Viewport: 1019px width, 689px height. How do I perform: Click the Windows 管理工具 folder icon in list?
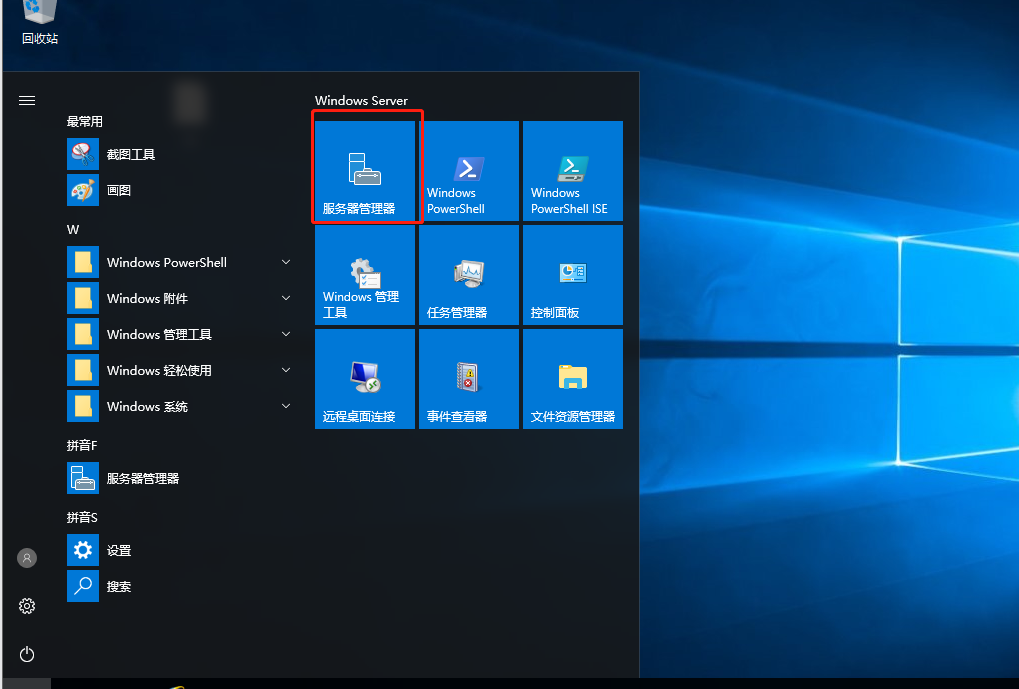click(83, 334)
